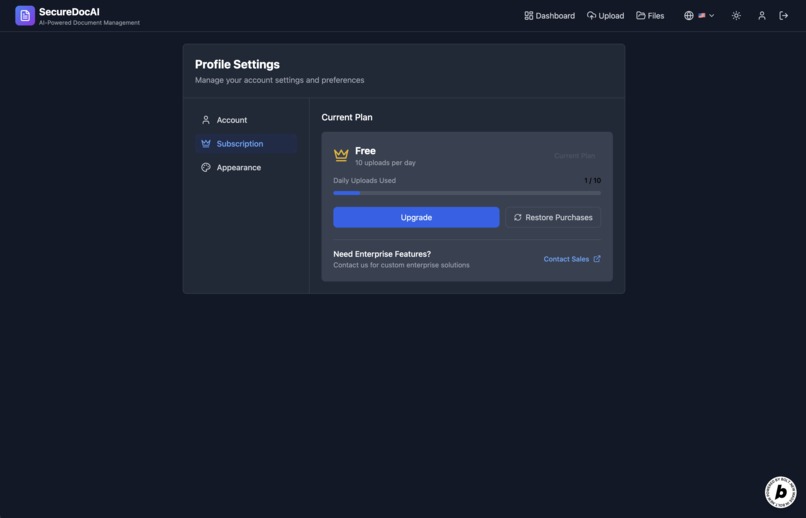Open the Dashboard page
Image resolution: width=806 pixels, height=518 pixels.
(549, 16)
